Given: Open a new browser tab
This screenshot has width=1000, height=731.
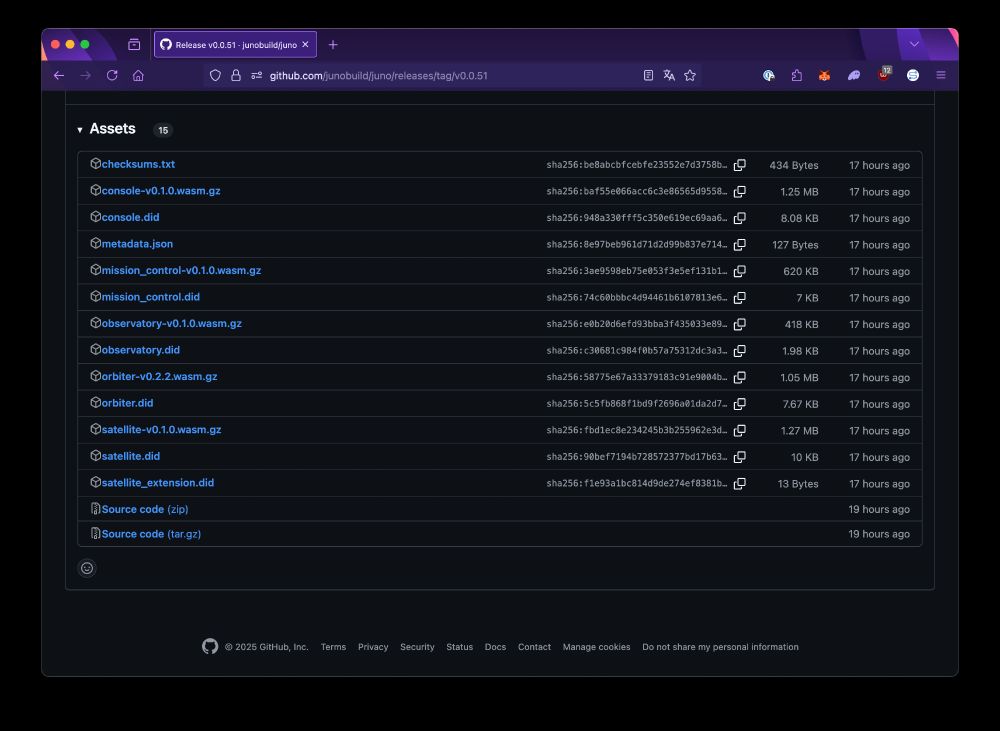Looking at the screenshot, I should point(332,45).
